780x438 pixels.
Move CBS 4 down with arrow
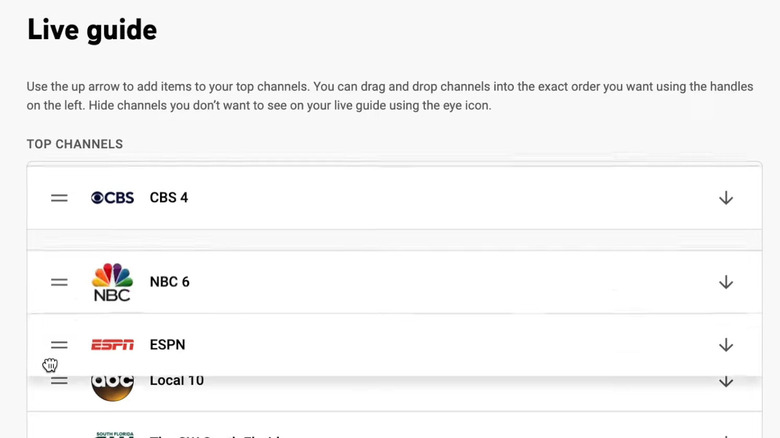pos(726,198)
